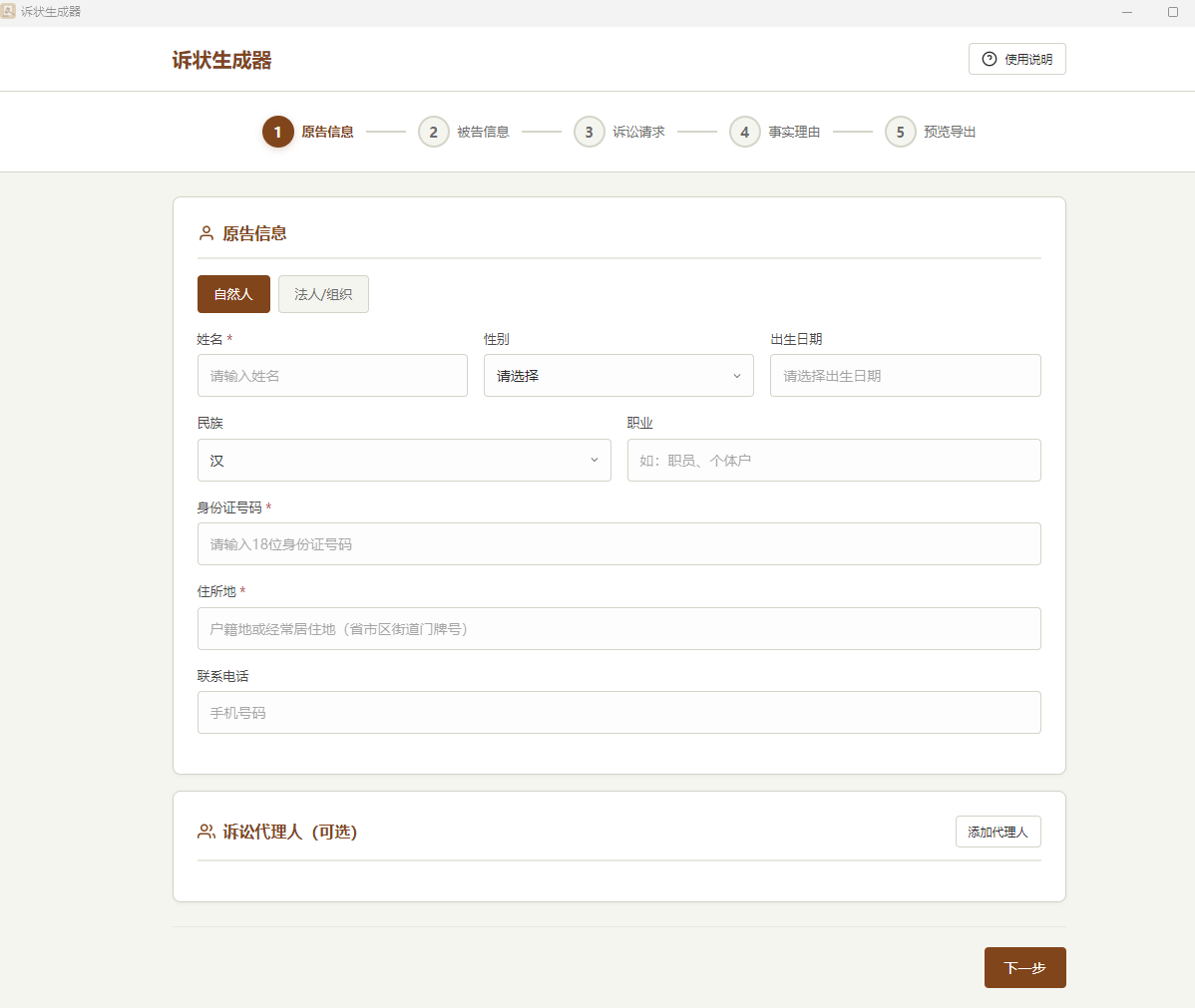Click into the 姓名 input field
Image resolution: width=1195 pixels, height=1008 pixels.
[332, 375]
